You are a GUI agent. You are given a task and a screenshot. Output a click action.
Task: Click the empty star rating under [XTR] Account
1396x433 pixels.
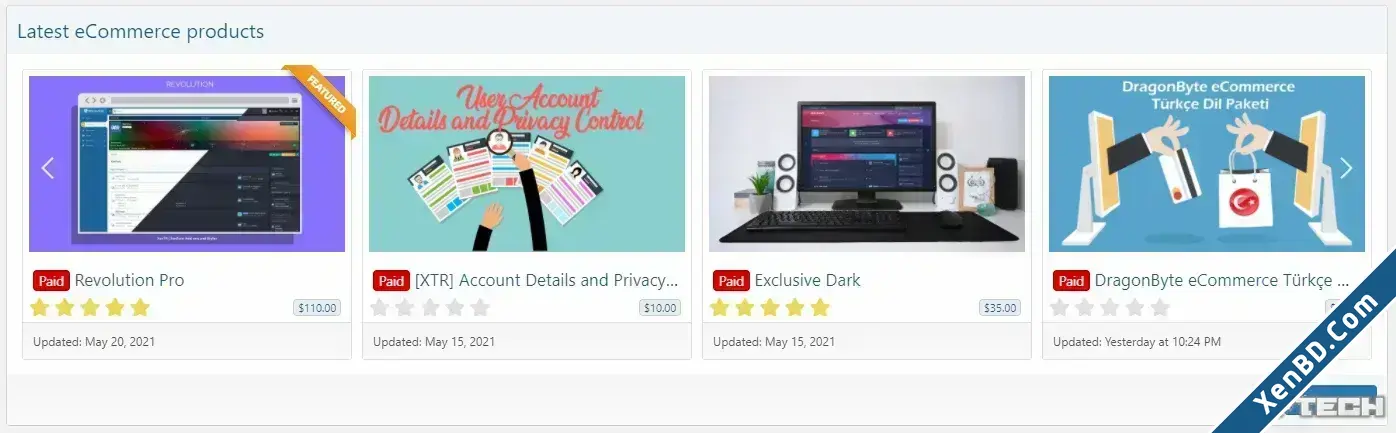430,307
